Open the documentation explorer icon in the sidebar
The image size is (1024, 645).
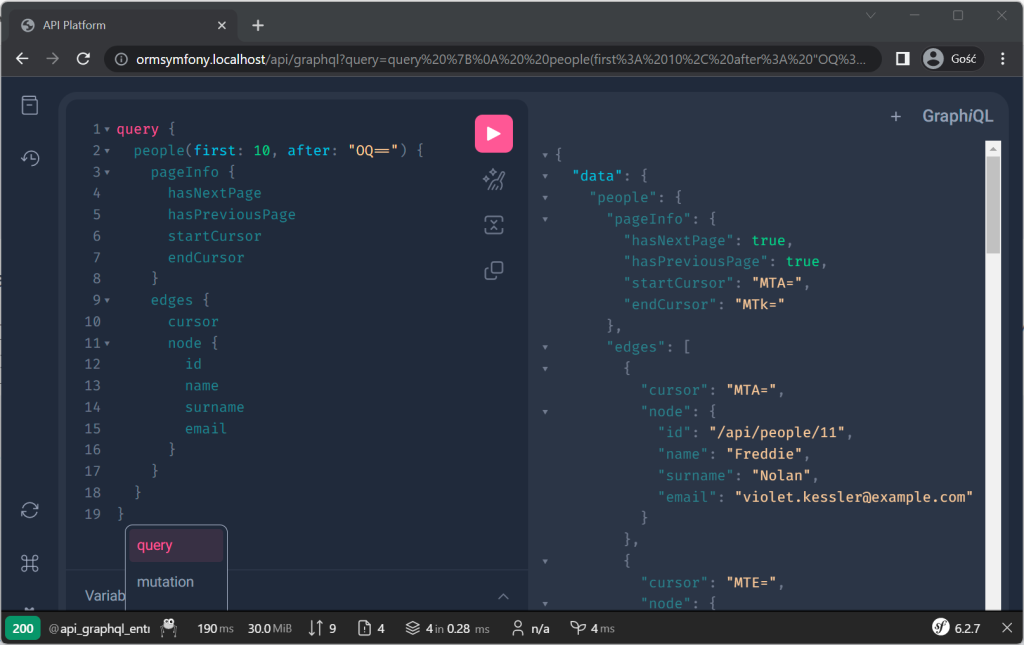tap(30, 105)
